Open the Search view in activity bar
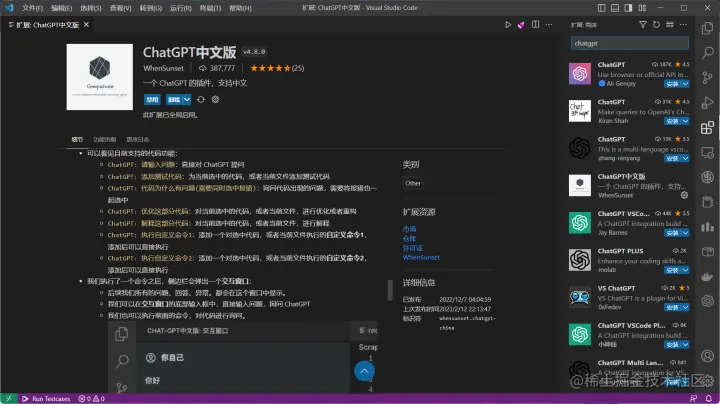The width and height of the screenshot is (720, 404). [x=708, y=53]
